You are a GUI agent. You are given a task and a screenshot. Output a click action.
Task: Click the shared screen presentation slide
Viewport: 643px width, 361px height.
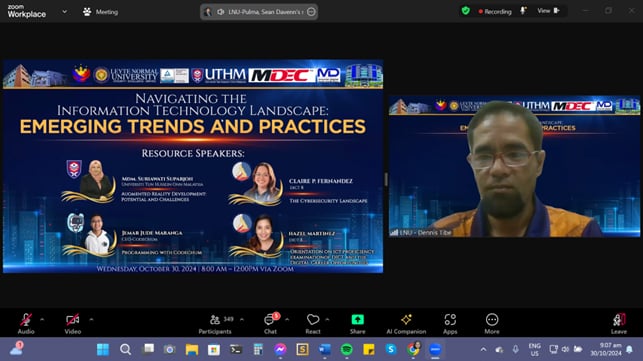[193, 166]
